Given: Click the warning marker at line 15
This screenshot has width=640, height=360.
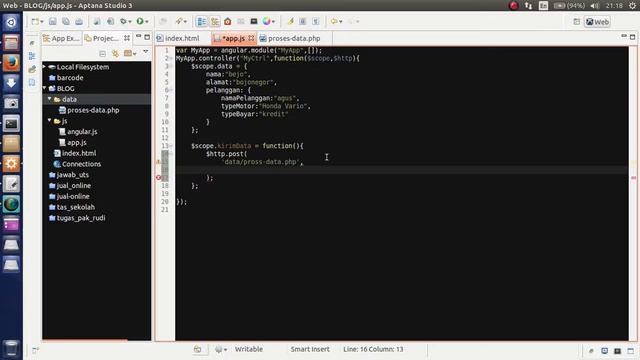Looking at the screenshot, I should (x=158, y=162).
